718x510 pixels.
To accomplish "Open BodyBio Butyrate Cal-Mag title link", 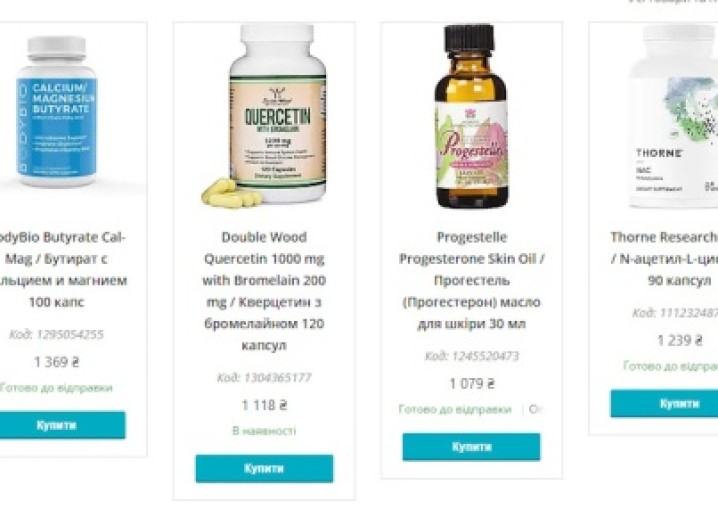I will pos(62,270).
